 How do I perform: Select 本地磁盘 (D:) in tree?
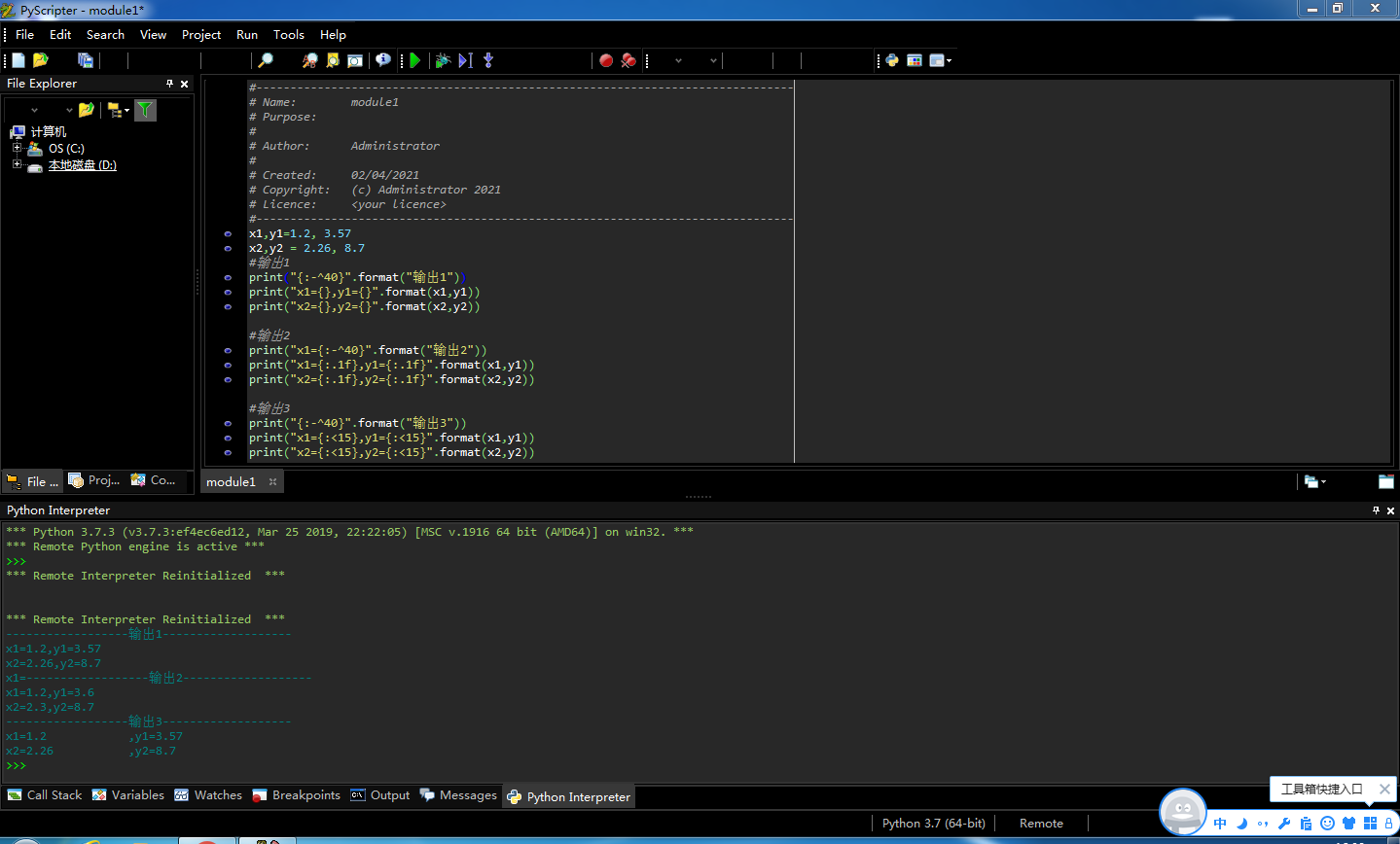tap(83, 165)
